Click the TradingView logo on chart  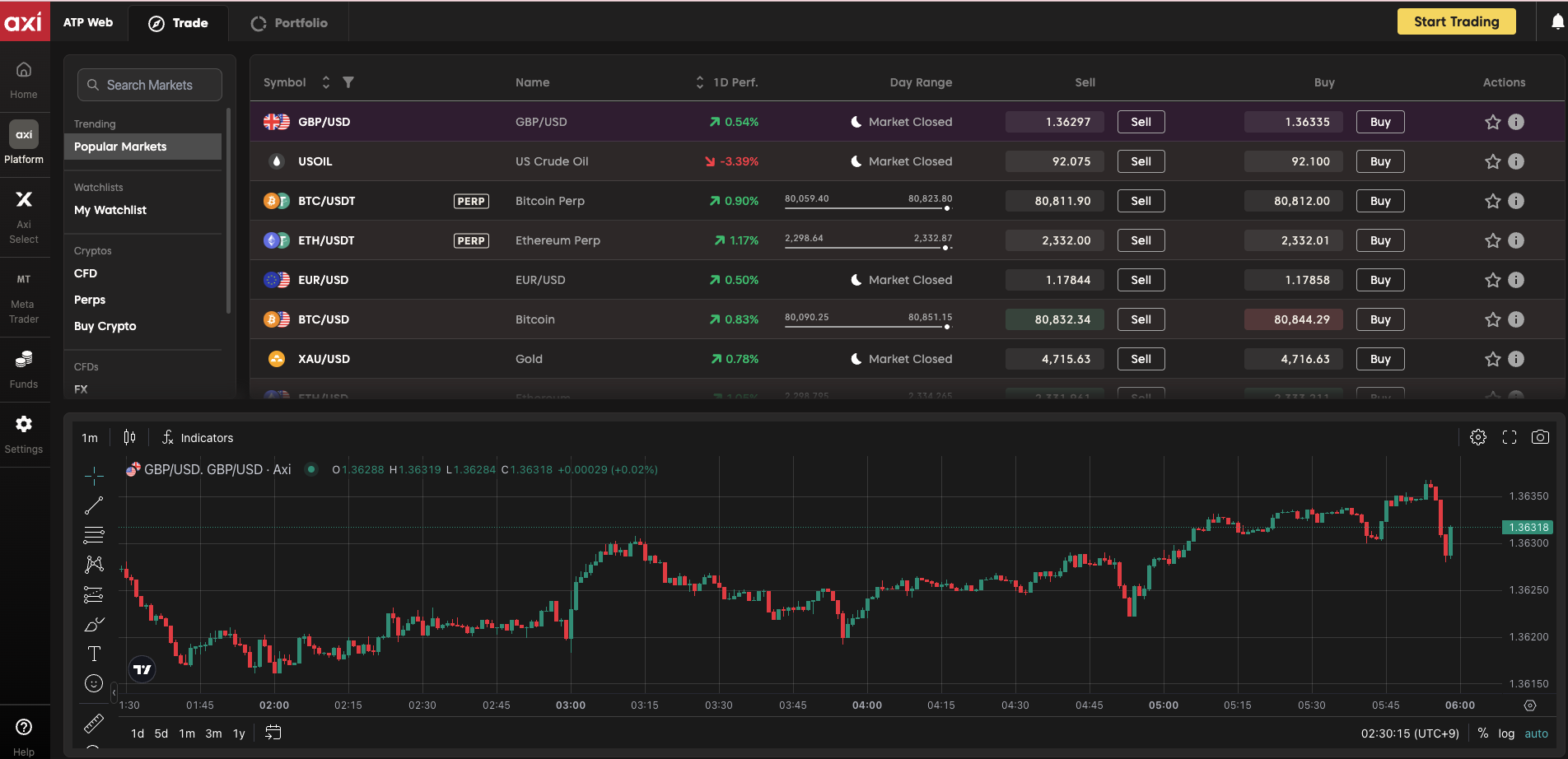[x=142, y=669]
